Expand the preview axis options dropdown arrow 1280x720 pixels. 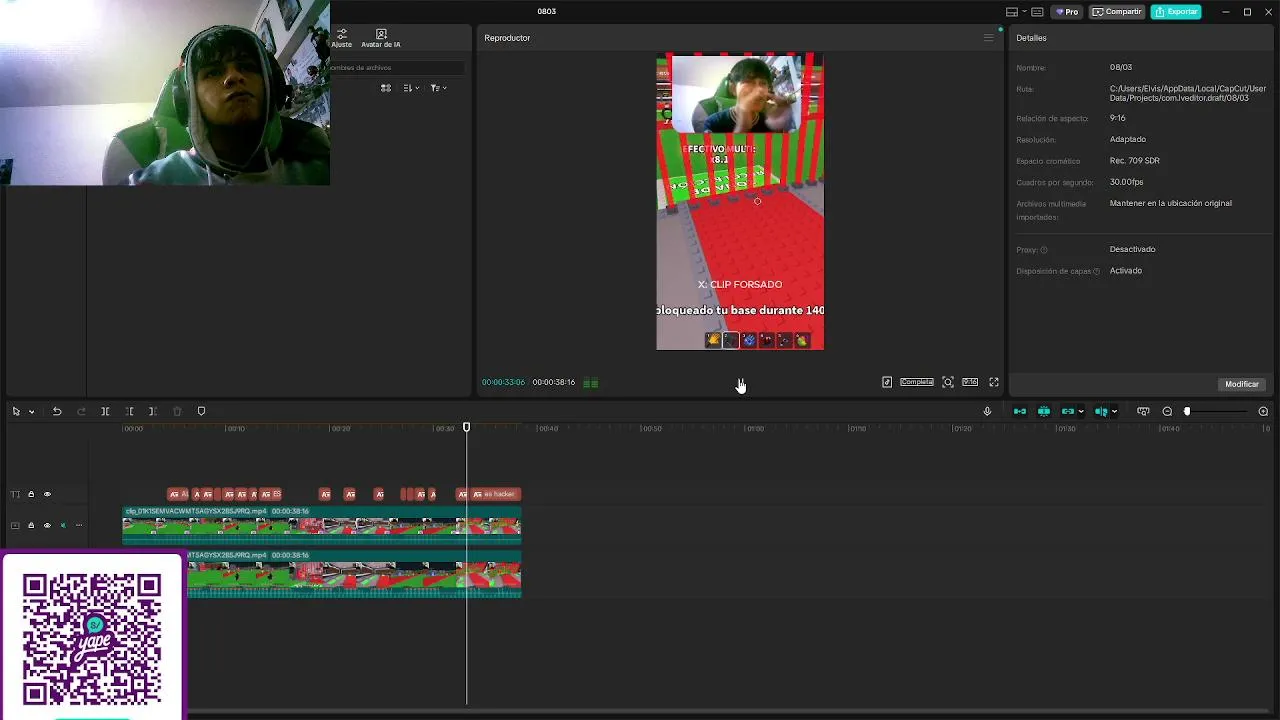click(x=1114, y=411)
